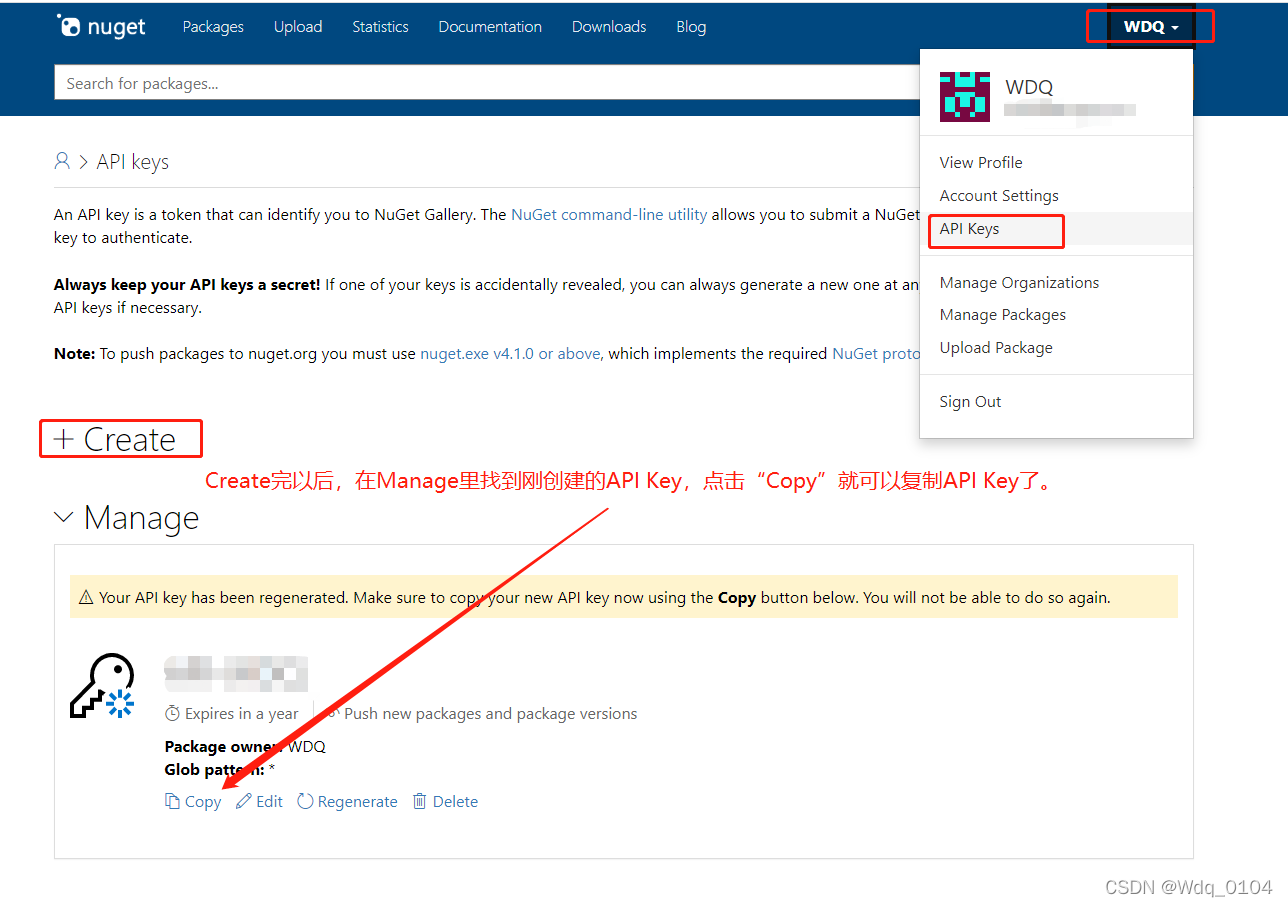1288x907 pixels.
Task: Follow the NuGet command-line utility link
Action: [x=609, y=214]
